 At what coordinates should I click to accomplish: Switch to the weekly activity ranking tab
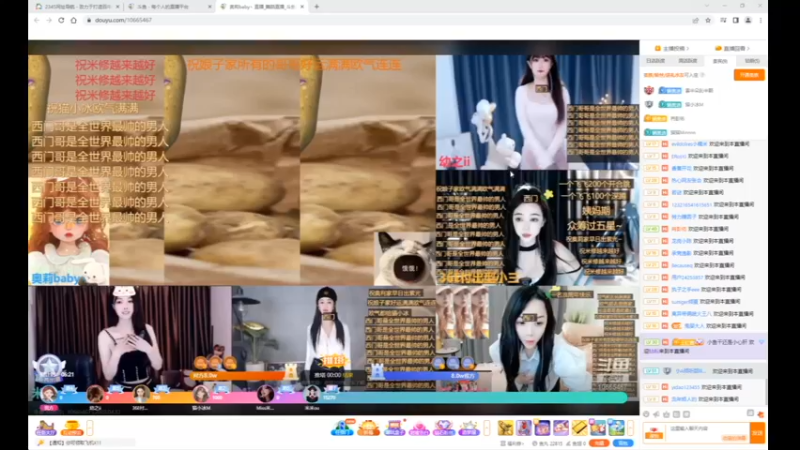[x=688, y=61]
